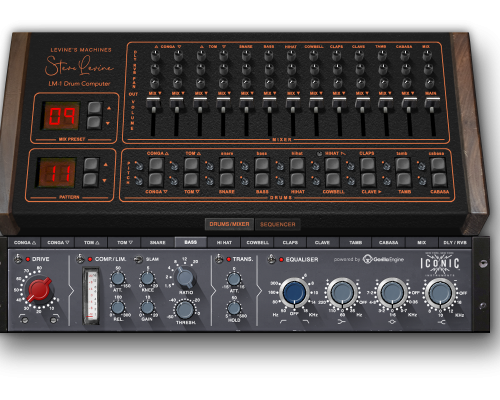Viewport: 500px width, 400px height.
Task: Click the blue EQ filter knob
Action: point(294,292)
